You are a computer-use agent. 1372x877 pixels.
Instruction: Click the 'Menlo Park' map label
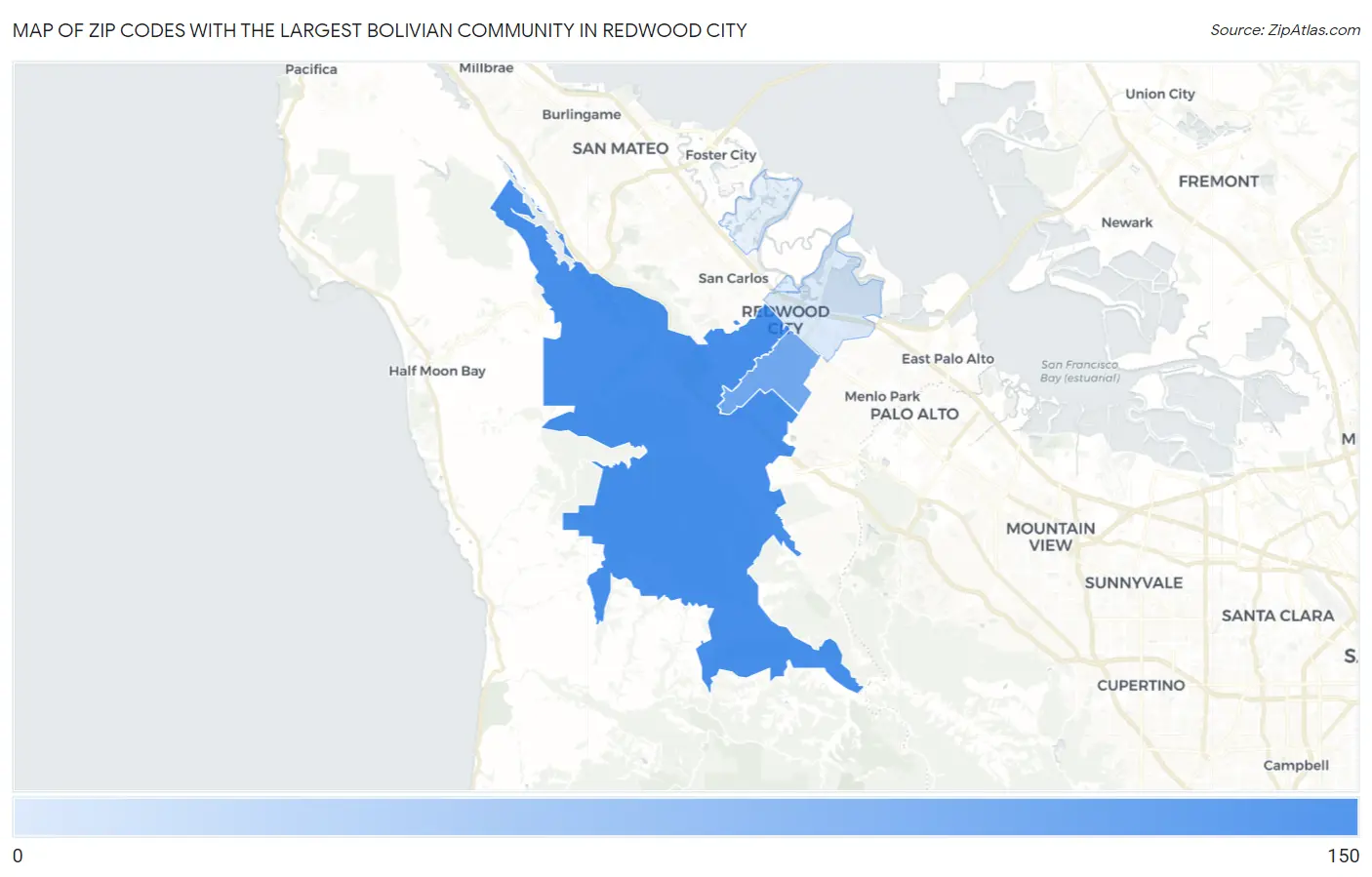[882, 396]
